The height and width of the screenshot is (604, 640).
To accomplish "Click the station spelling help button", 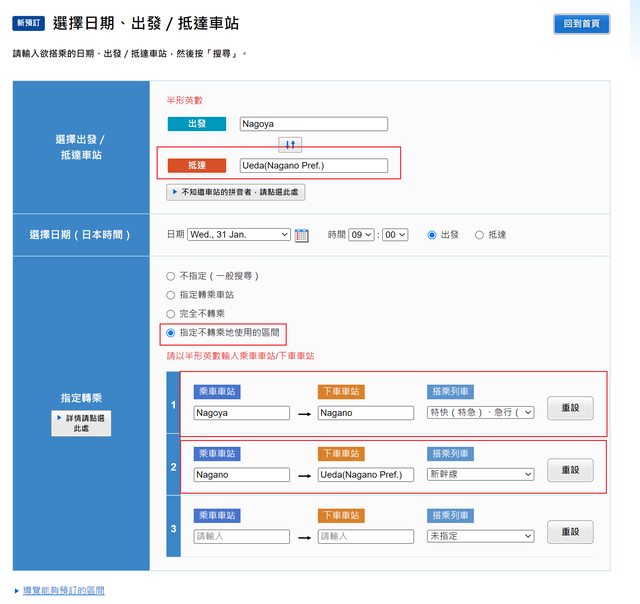I will 235,191.
